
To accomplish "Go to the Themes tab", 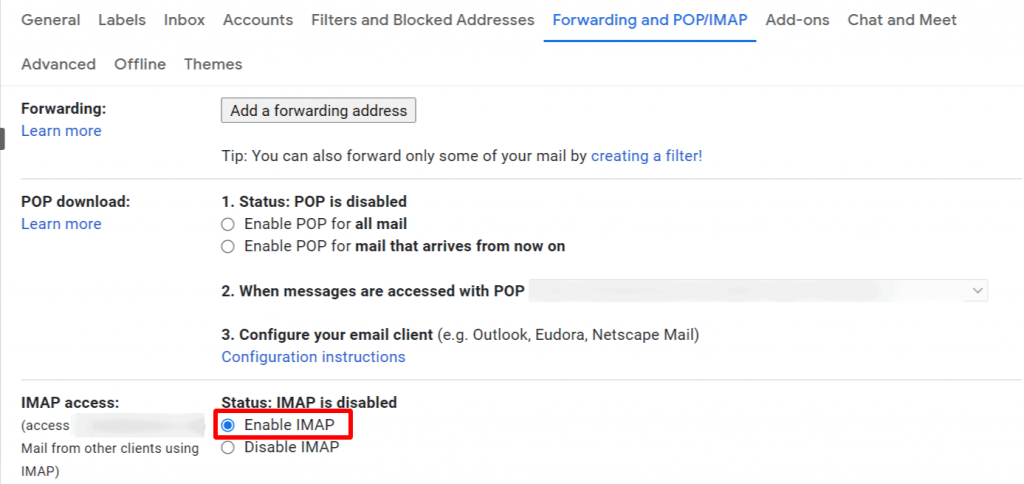I will (213, 64).
